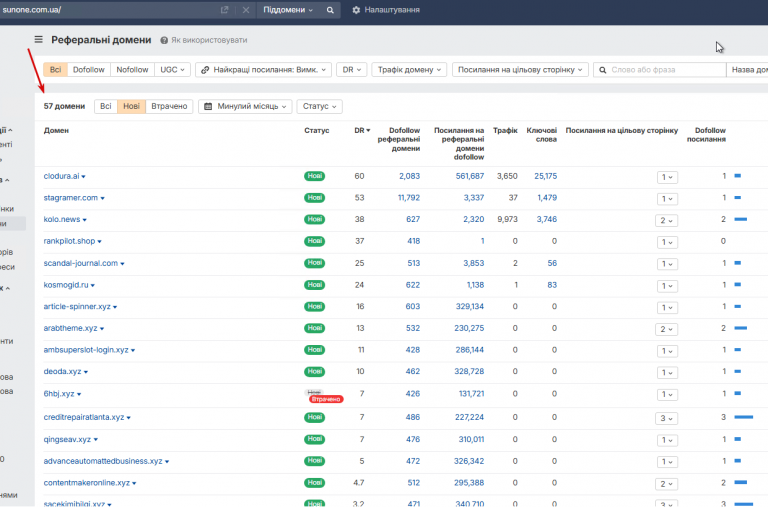This screenshot has height=507, width=768.
Task: Open the URL in new tab icon
Action: 225,10
